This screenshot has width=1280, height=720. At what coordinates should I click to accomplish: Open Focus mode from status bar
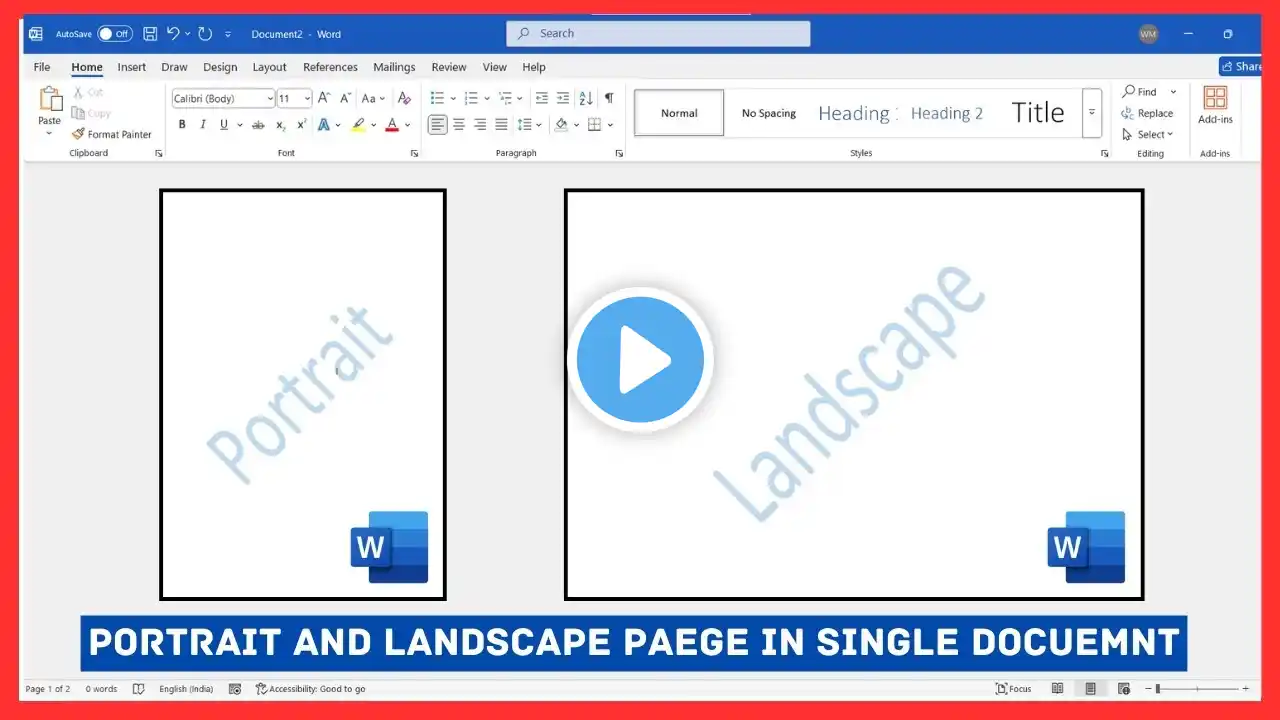(1013, 689)
